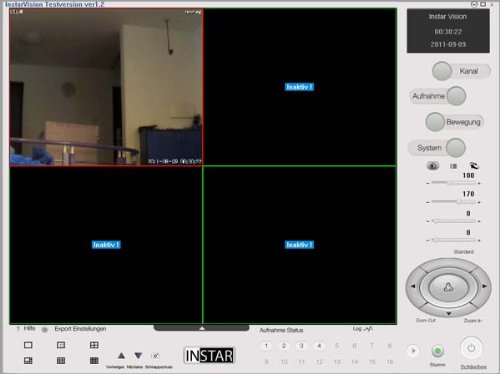Open Hilfe question mark icon
Screen dimensions: 500x374
18,329
